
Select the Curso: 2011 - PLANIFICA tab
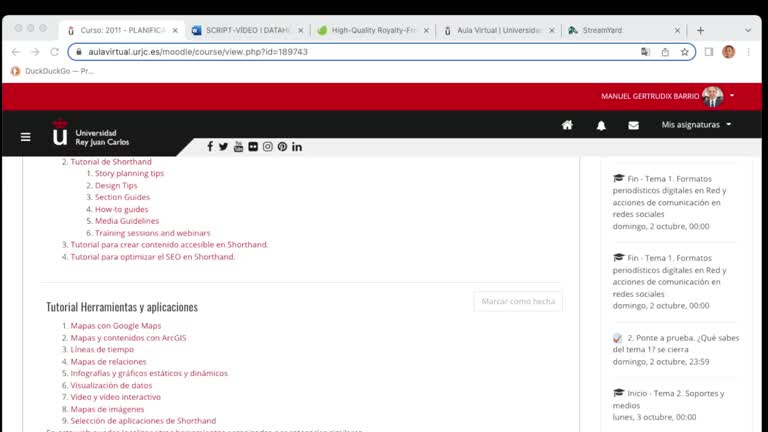[121, 30]
